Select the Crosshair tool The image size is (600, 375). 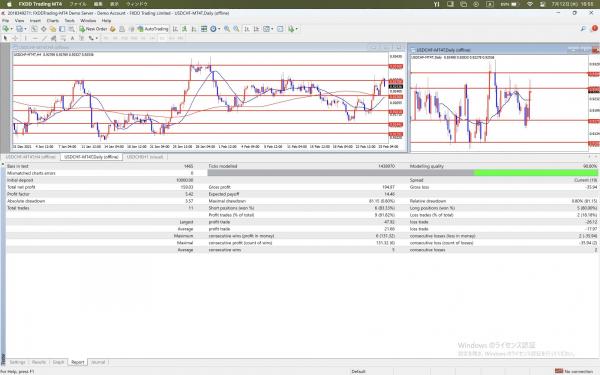pos(15,38)
